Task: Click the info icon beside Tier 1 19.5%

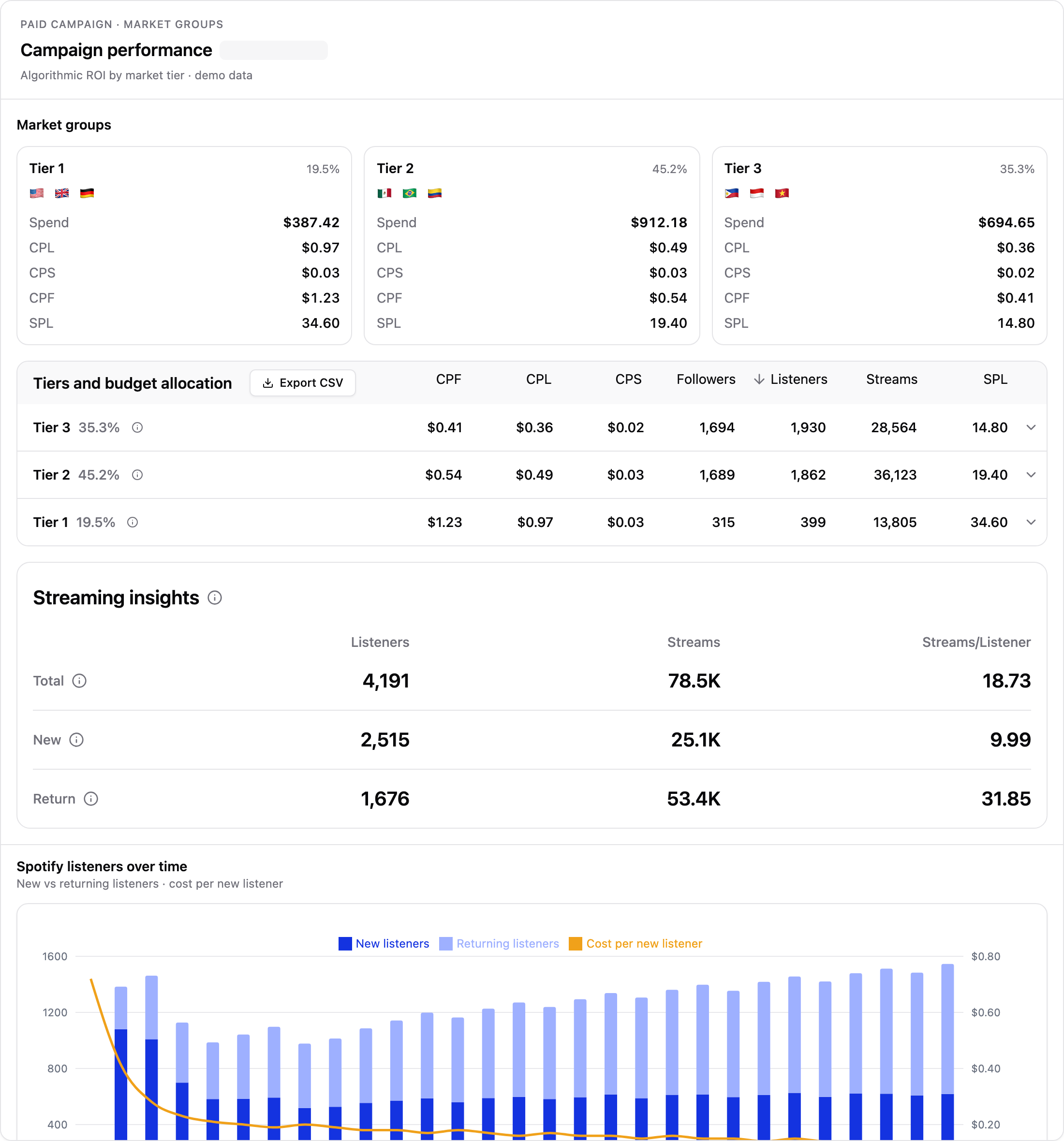Action: tap(133, 522)
